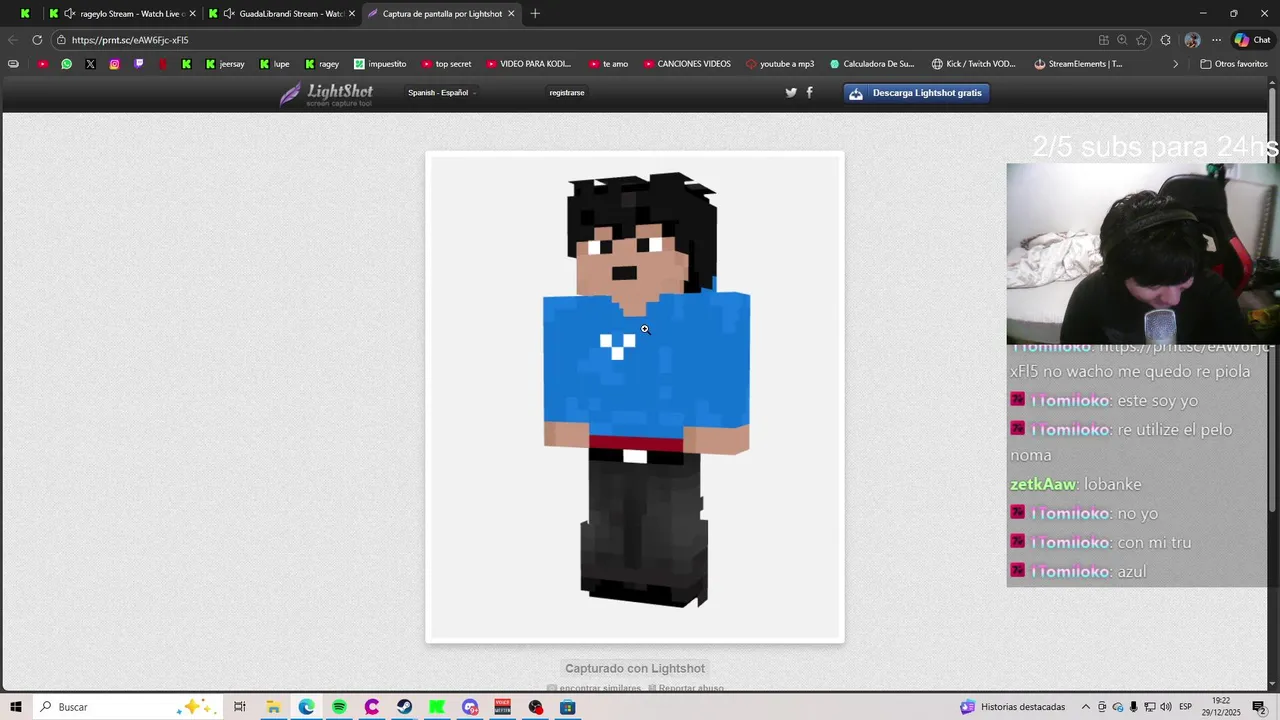
Task: Open the X bookmark icon
Action: pyautogui.click(x=90, y=64)
